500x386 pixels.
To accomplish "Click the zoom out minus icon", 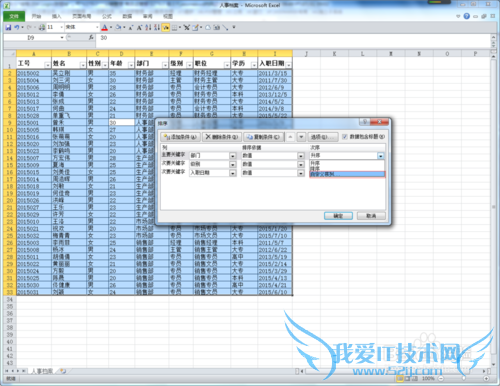I will click(441, 378).
